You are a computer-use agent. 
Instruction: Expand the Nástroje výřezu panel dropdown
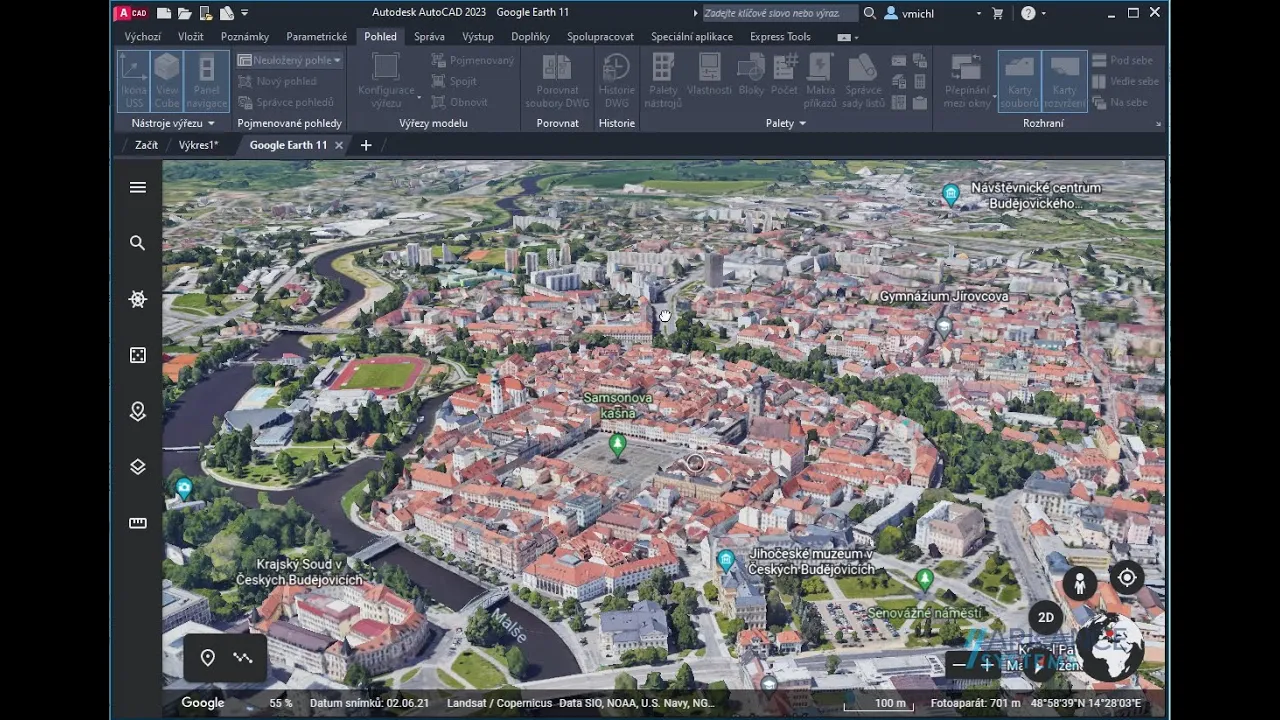point(210,123)
